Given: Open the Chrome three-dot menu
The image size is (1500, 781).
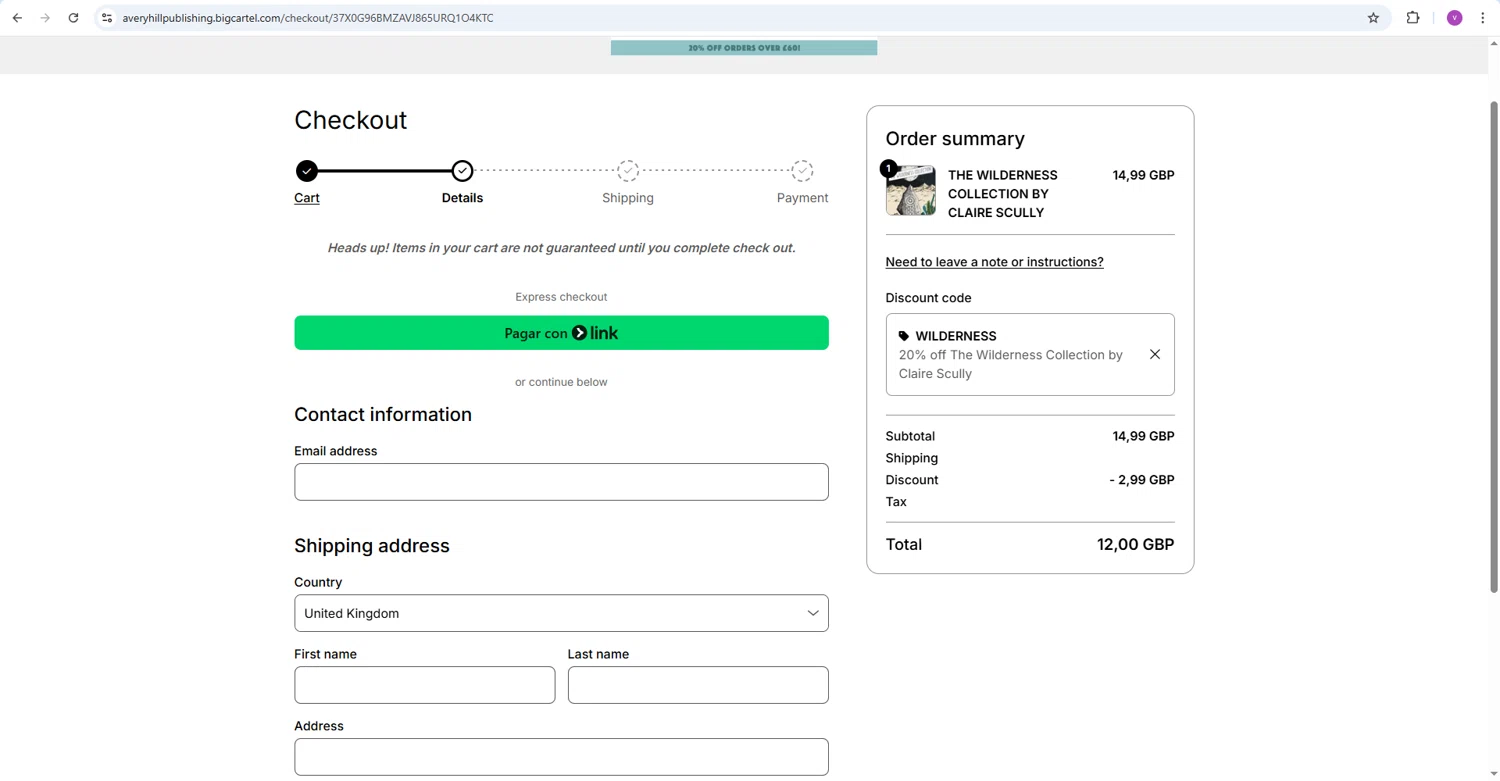Looking at the screenshot, I should (x=1483, y=18).
